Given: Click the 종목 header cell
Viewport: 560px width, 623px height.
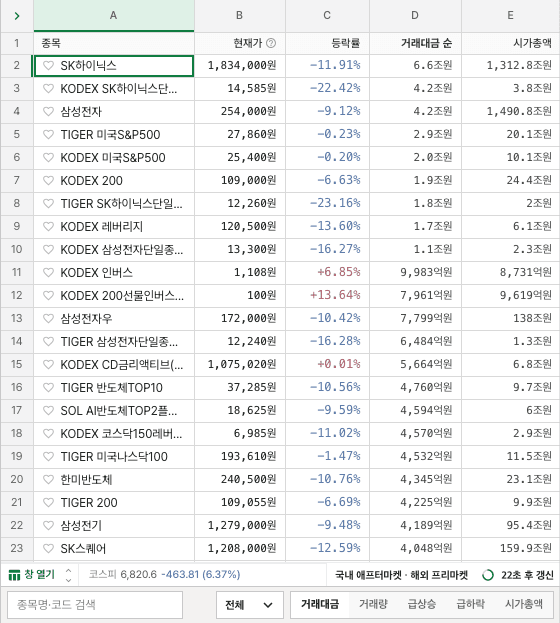Looking at the screenshot, I should pyautogui.click(x=114, y=43).
